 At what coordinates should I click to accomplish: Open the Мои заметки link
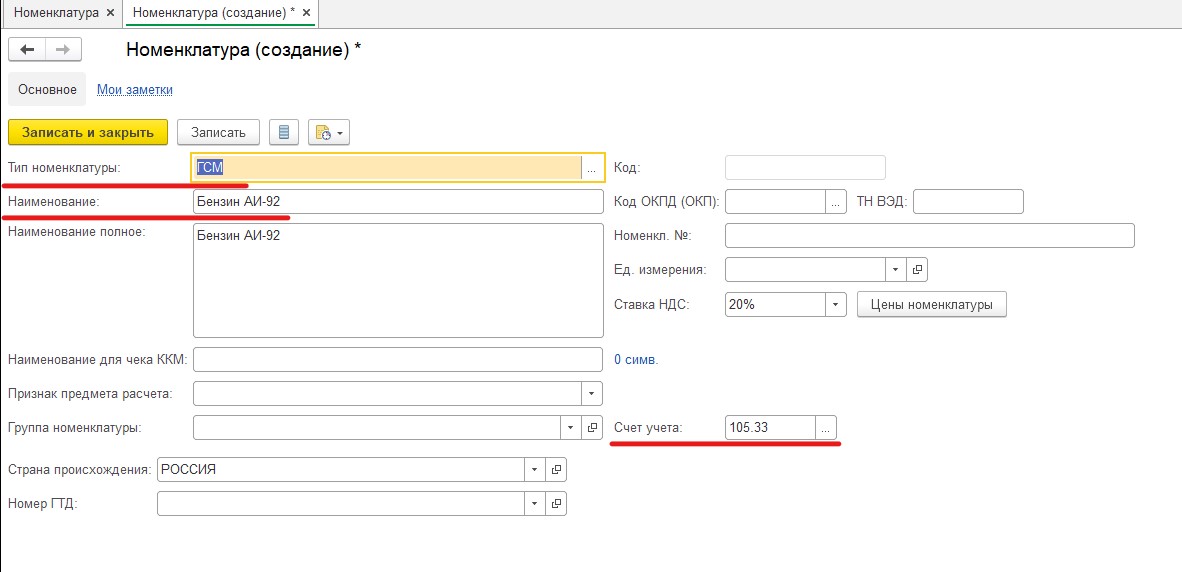pos(135,90)
